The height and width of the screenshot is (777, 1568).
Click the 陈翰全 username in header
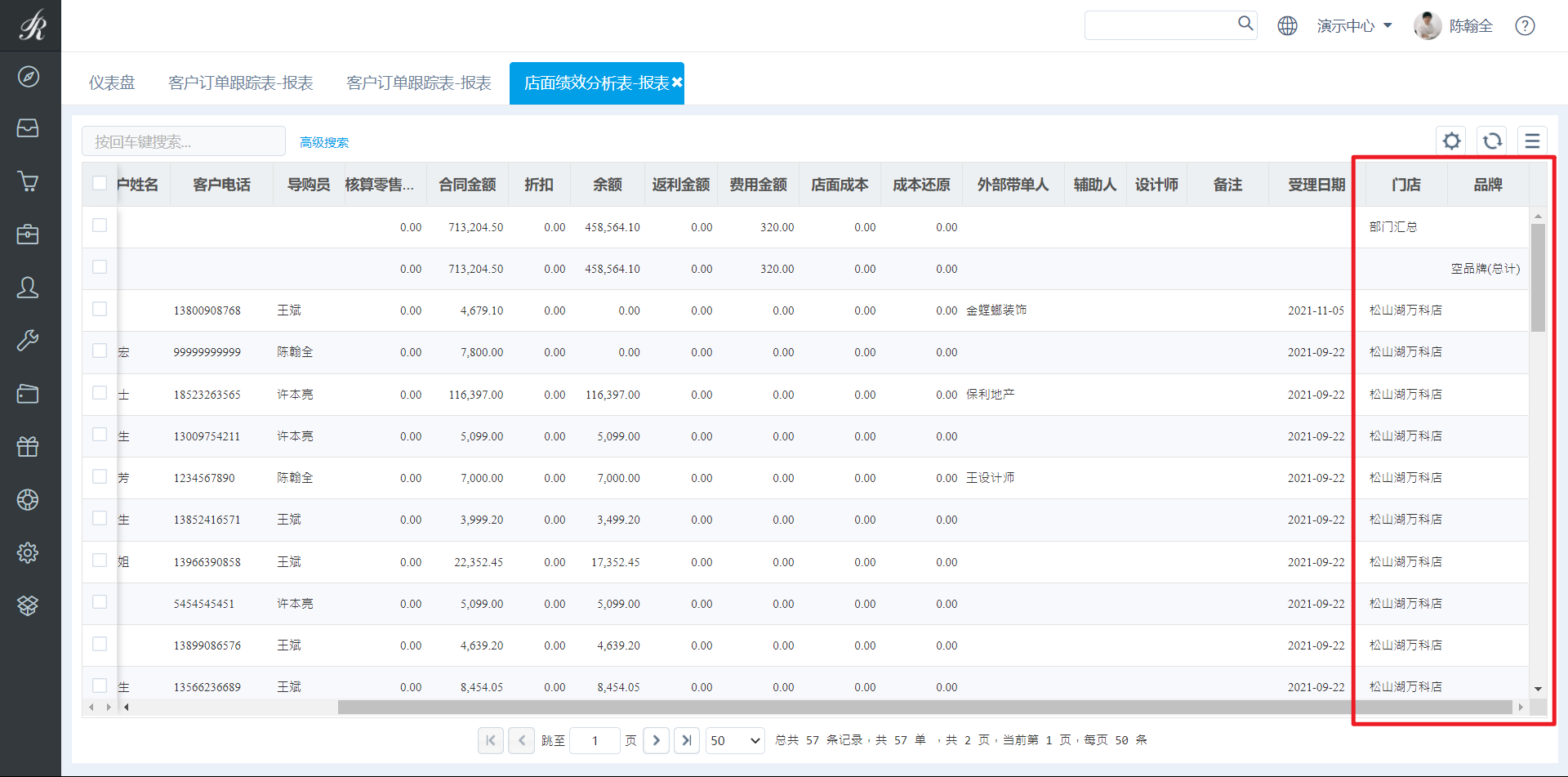1471,26
